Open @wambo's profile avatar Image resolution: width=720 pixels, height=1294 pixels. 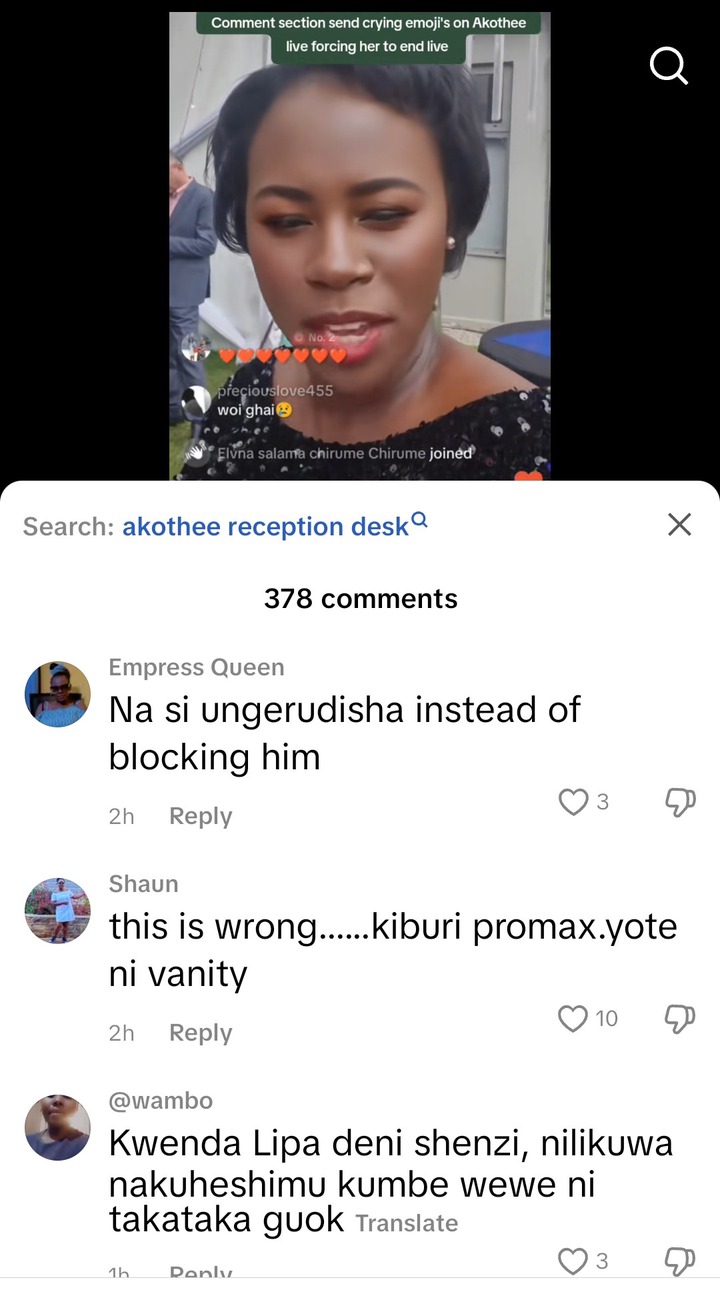58,1128
